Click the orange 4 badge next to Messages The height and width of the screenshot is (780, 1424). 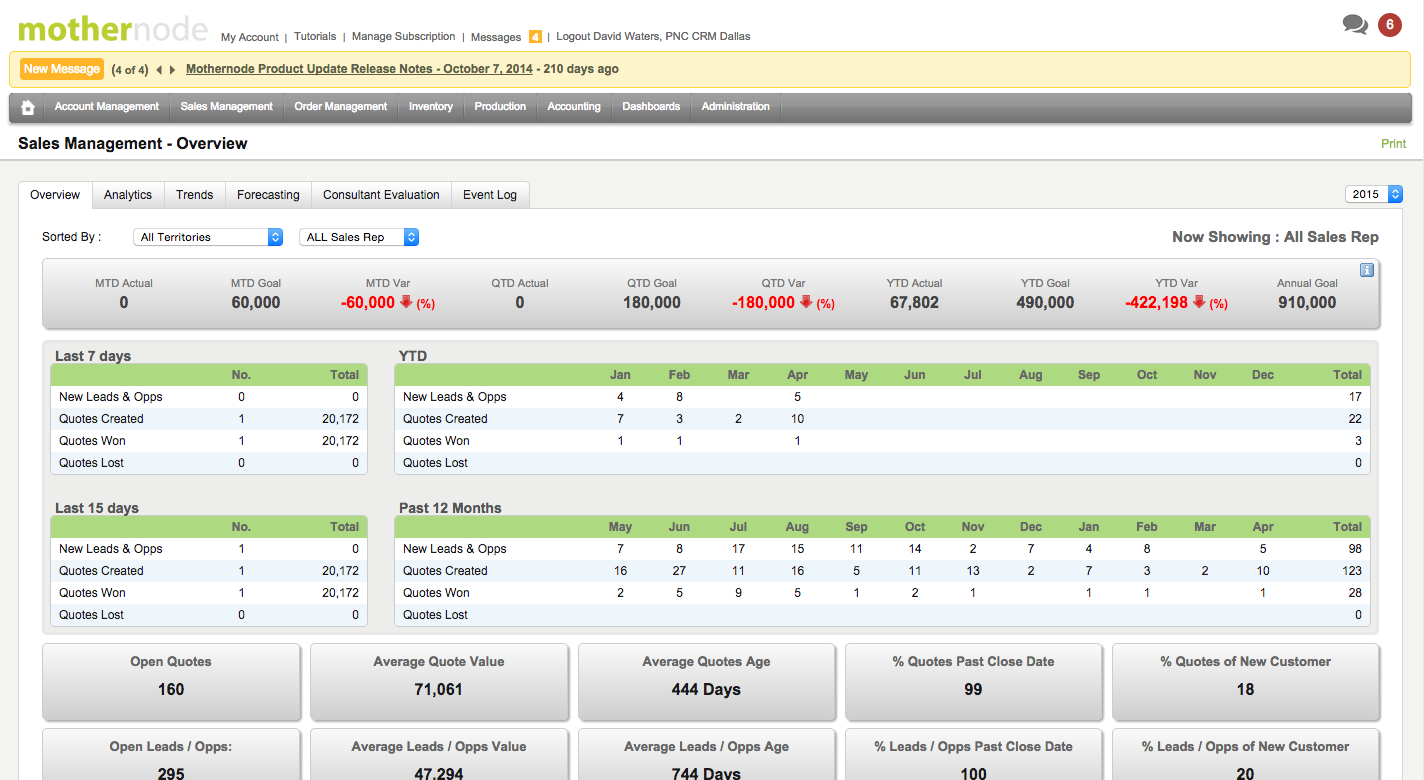pos(535,36)
